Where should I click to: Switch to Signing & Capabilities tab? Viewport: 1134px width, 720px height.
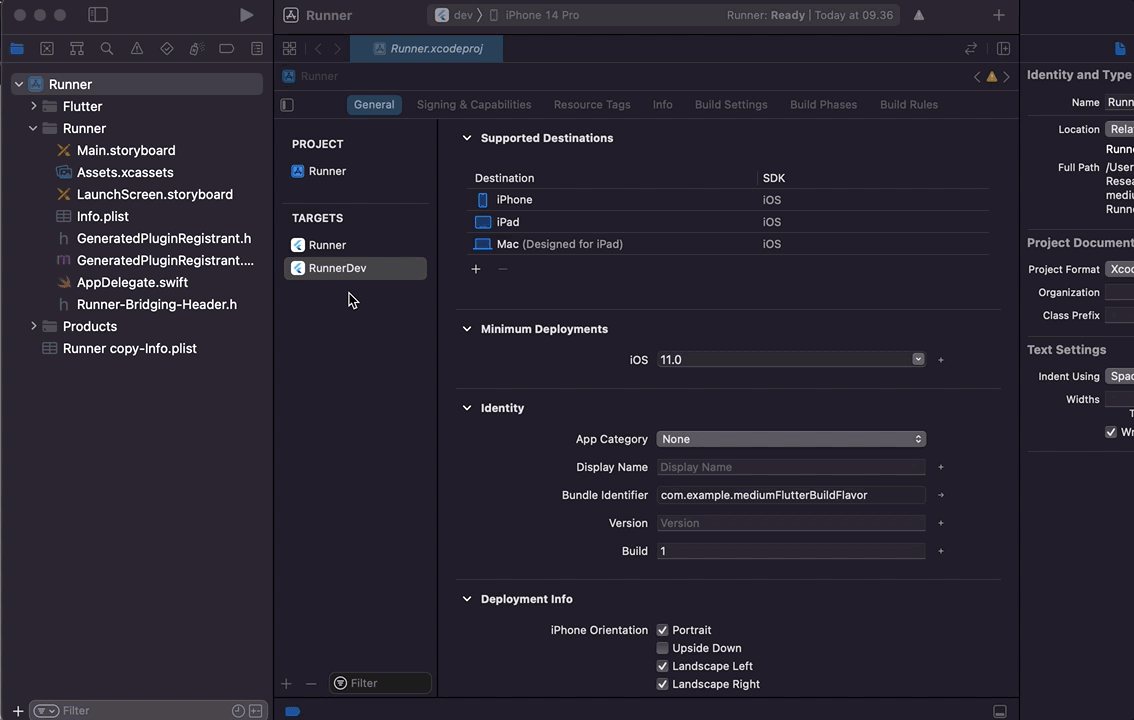pyautogui.click(x=474, y=105)
